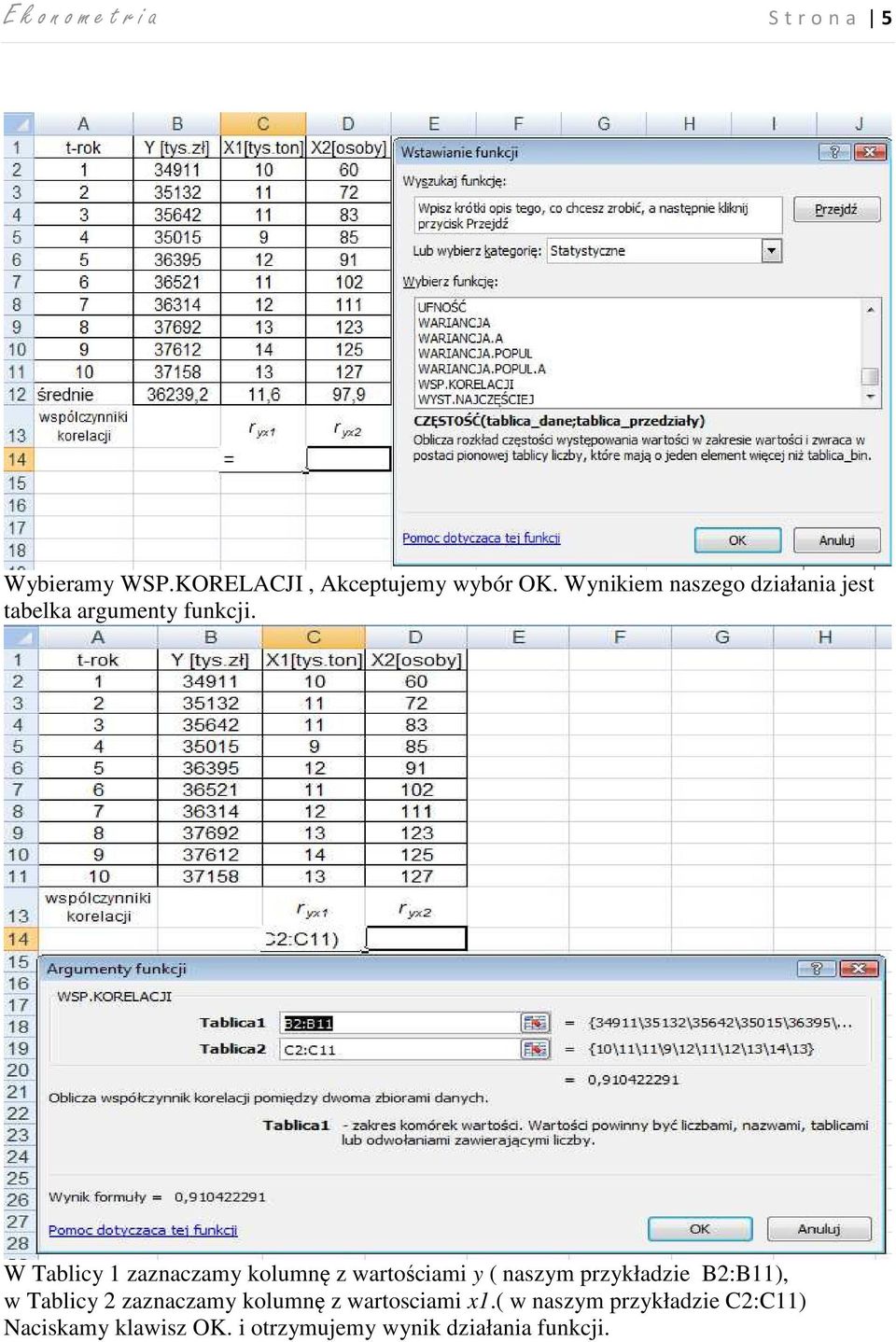
Task: Click the Tablica1 range selector icon
Action: (536, 1023)
